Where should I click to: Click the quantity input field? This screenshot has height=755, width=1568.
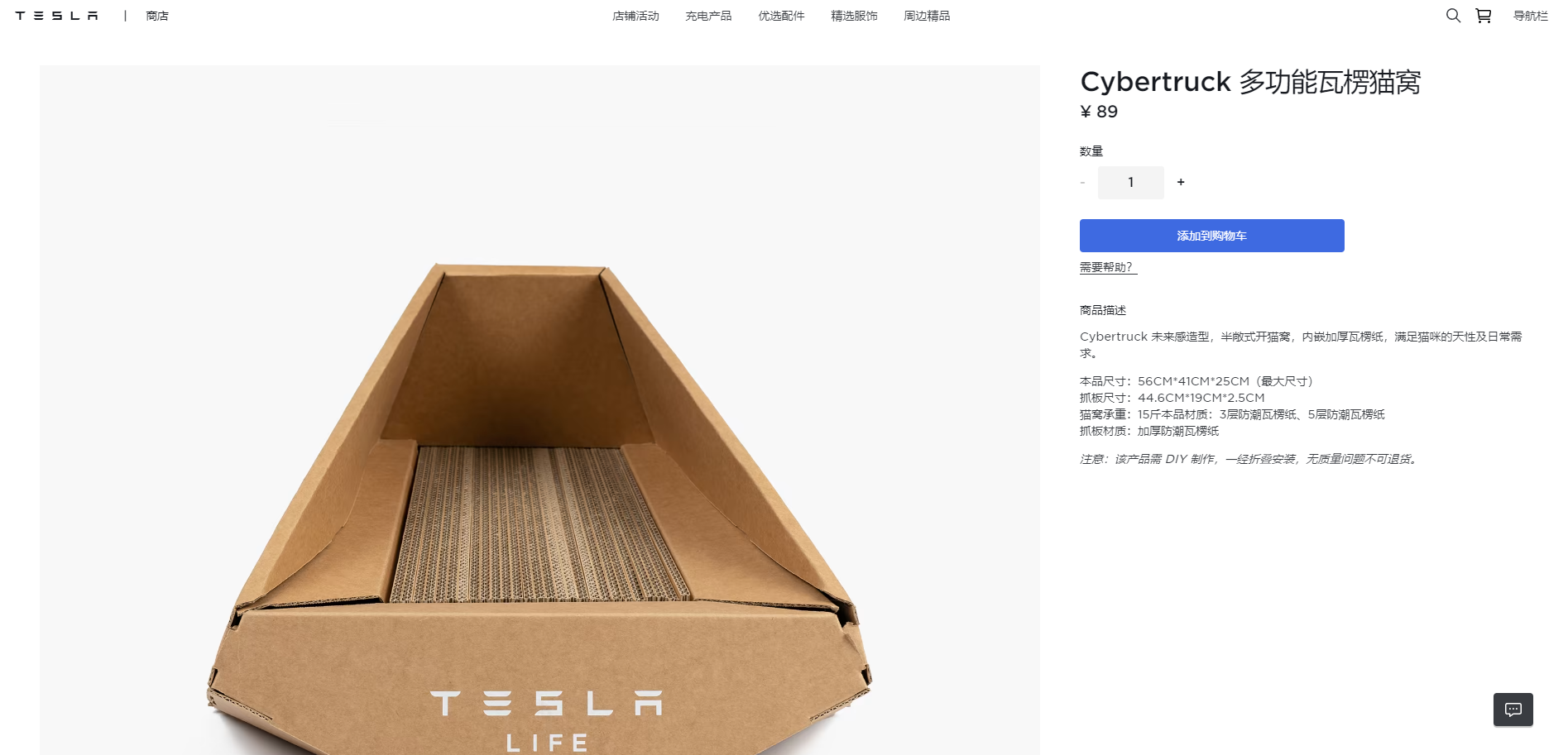pos(1130,182)
